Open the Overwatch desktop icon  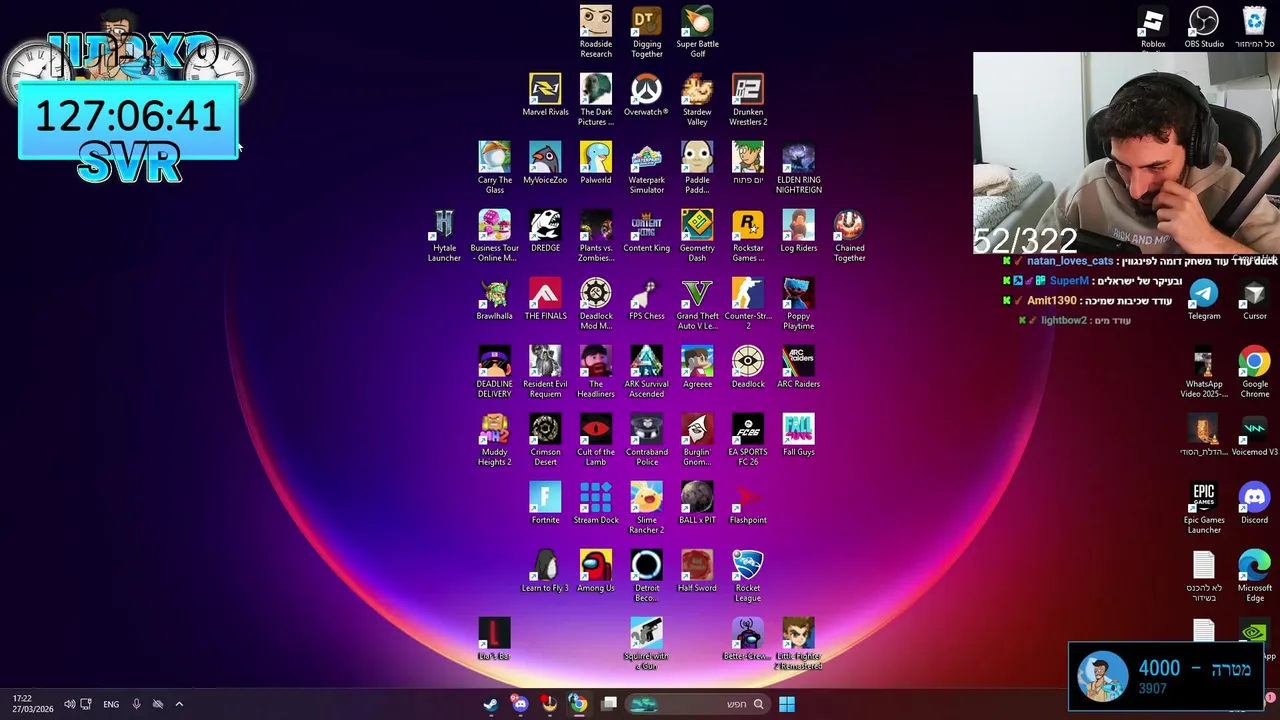coord(646,95)
